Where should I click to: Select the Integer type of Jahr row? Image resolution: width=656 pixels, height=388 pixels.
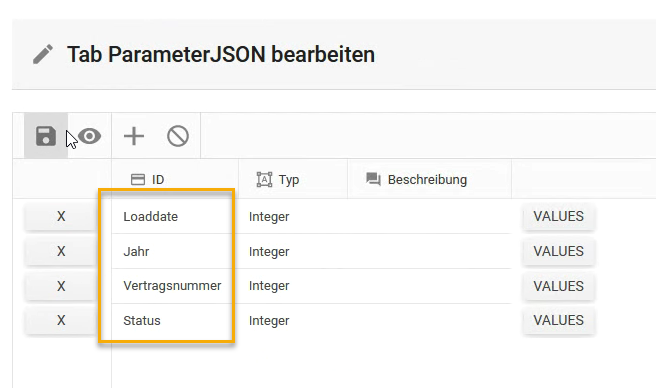269,252
